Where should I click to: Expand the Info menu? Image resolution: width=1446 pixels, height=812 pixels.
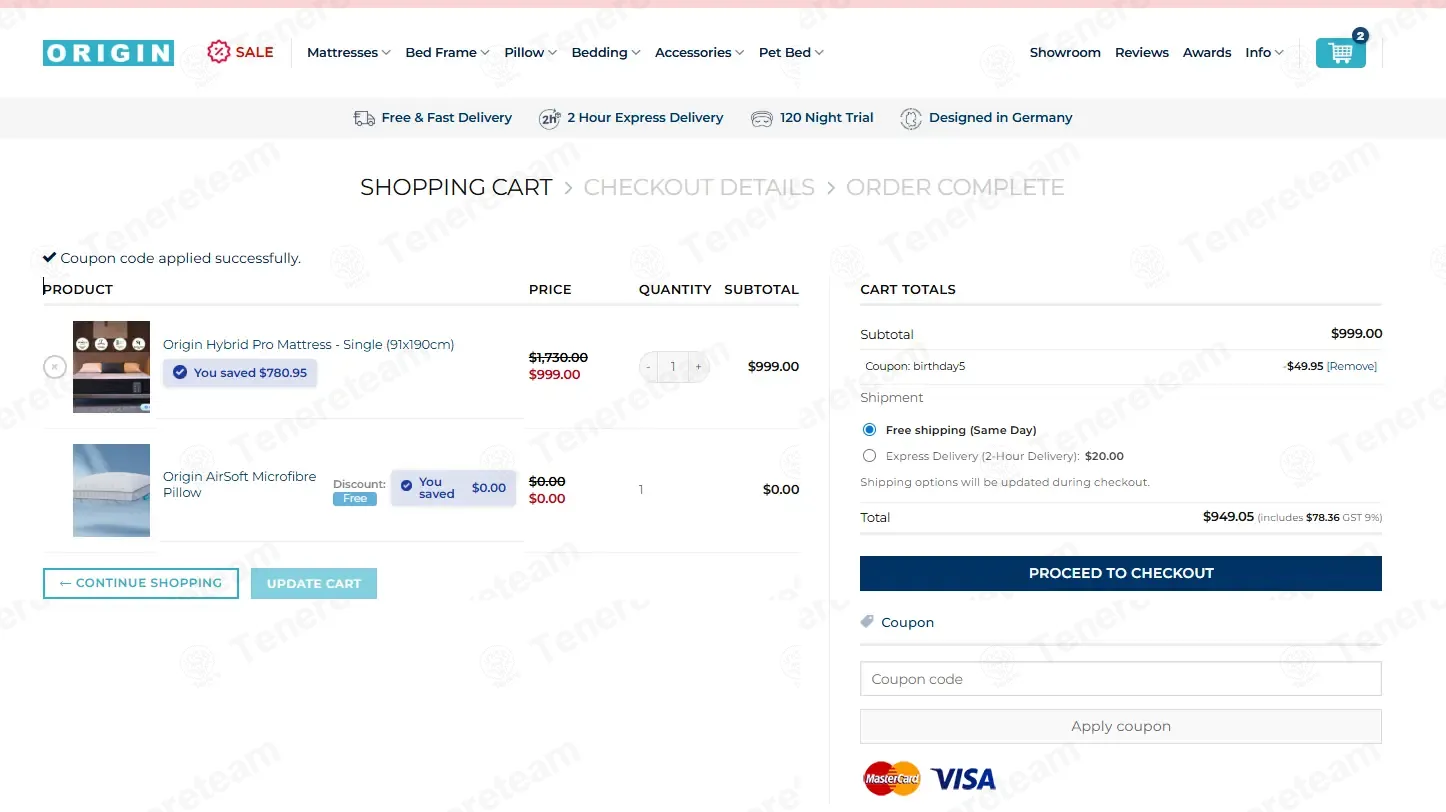coord(1264,53)
